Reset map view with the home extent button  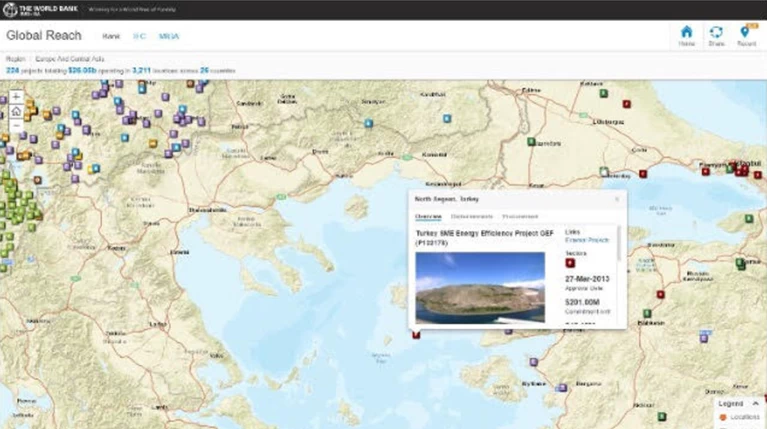click(x=16, y=111)
